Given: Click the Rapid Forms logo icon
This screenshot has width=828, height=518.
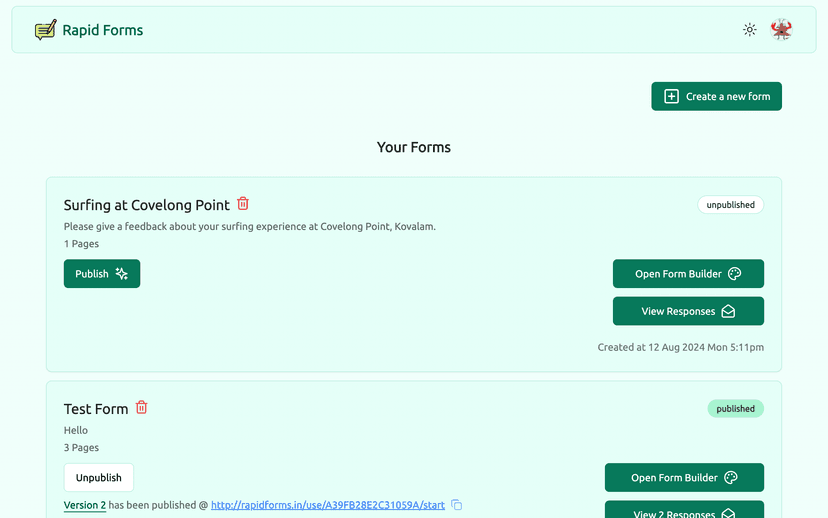Looking at the screenshot, I should tap(45, 30).
